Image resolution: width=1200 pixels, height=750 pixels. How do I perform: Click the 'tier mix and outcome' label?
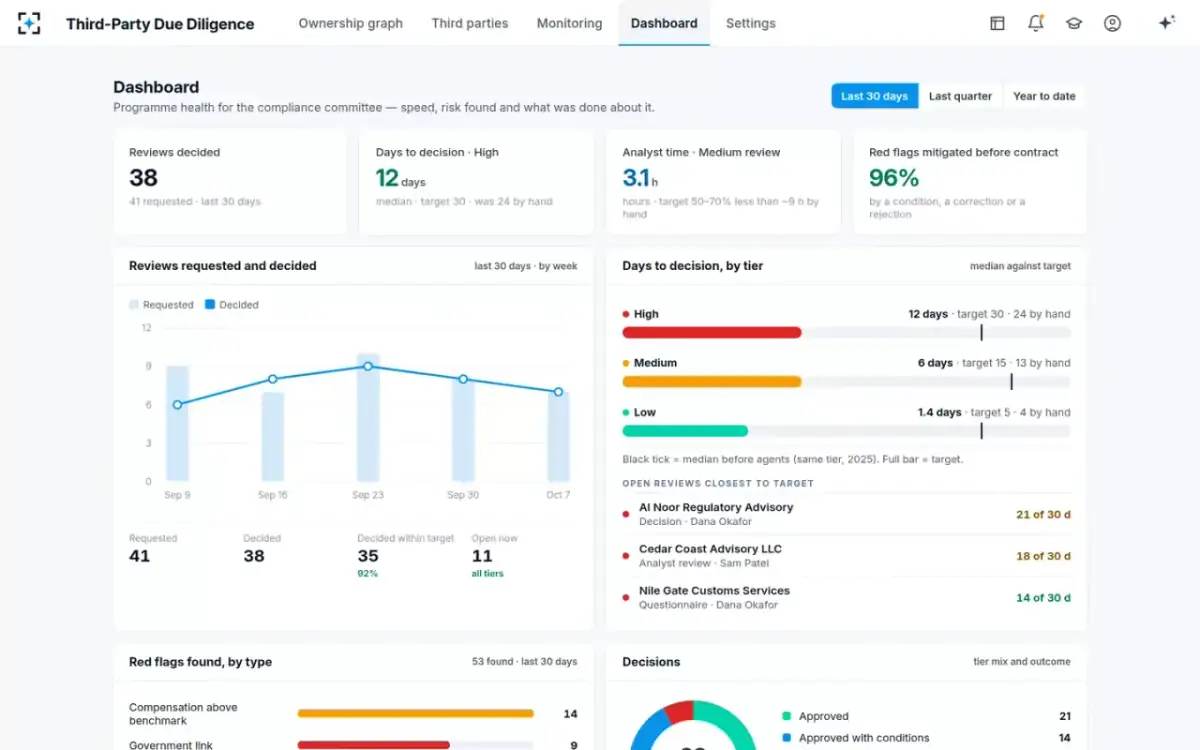pyautogui.click(x=1022, y=662)
